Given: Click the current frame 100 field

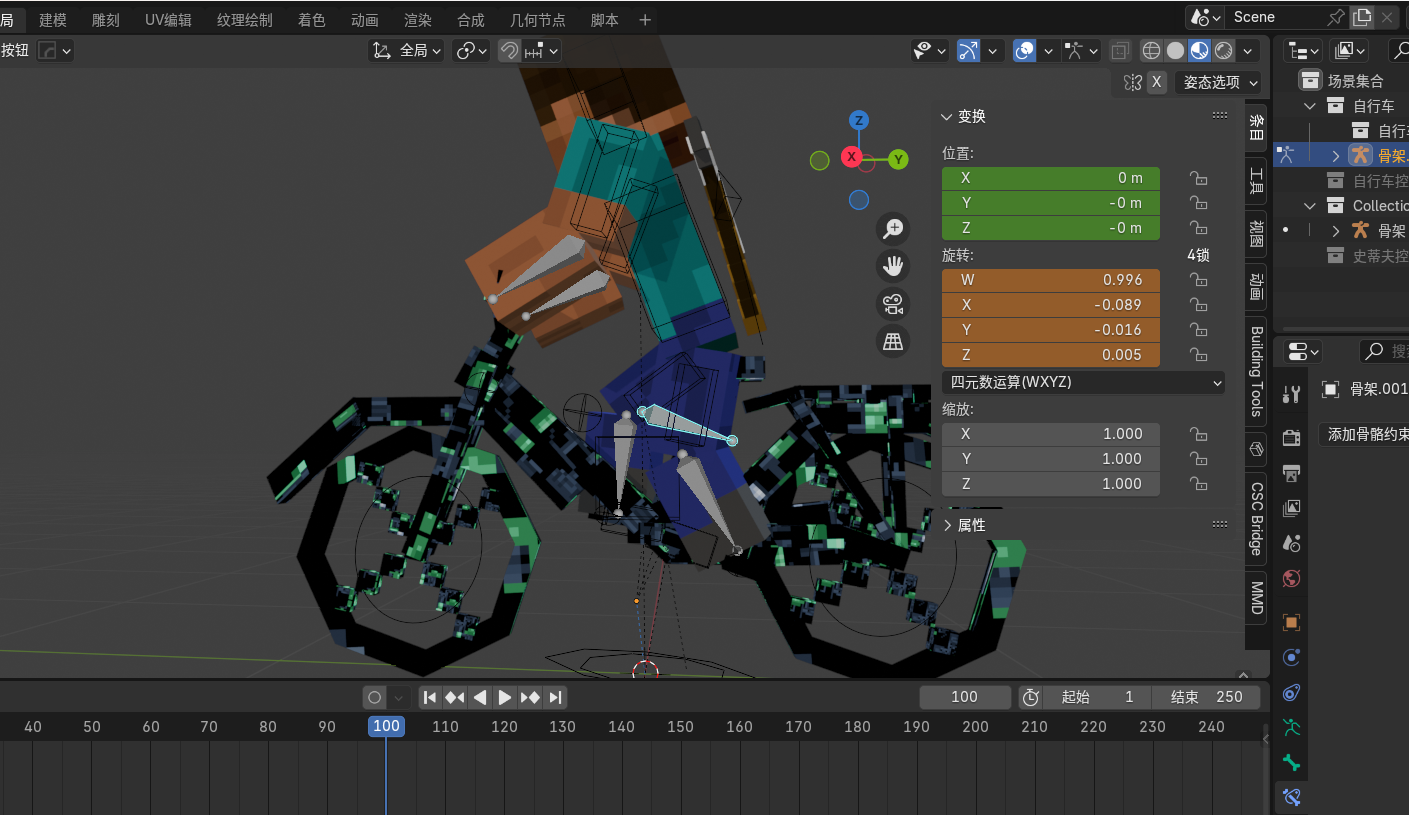Looking at the screenshot, I should click(965, 697).
